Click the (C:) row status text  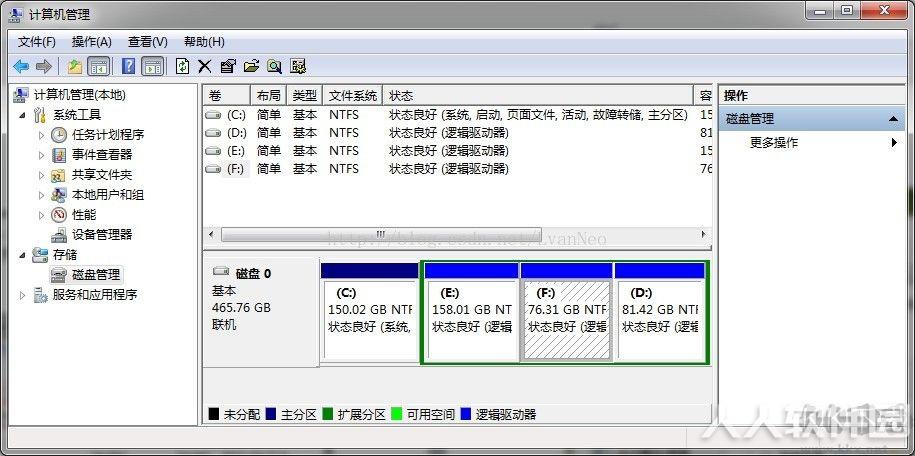pyautogui.click(x=539, y=115)
